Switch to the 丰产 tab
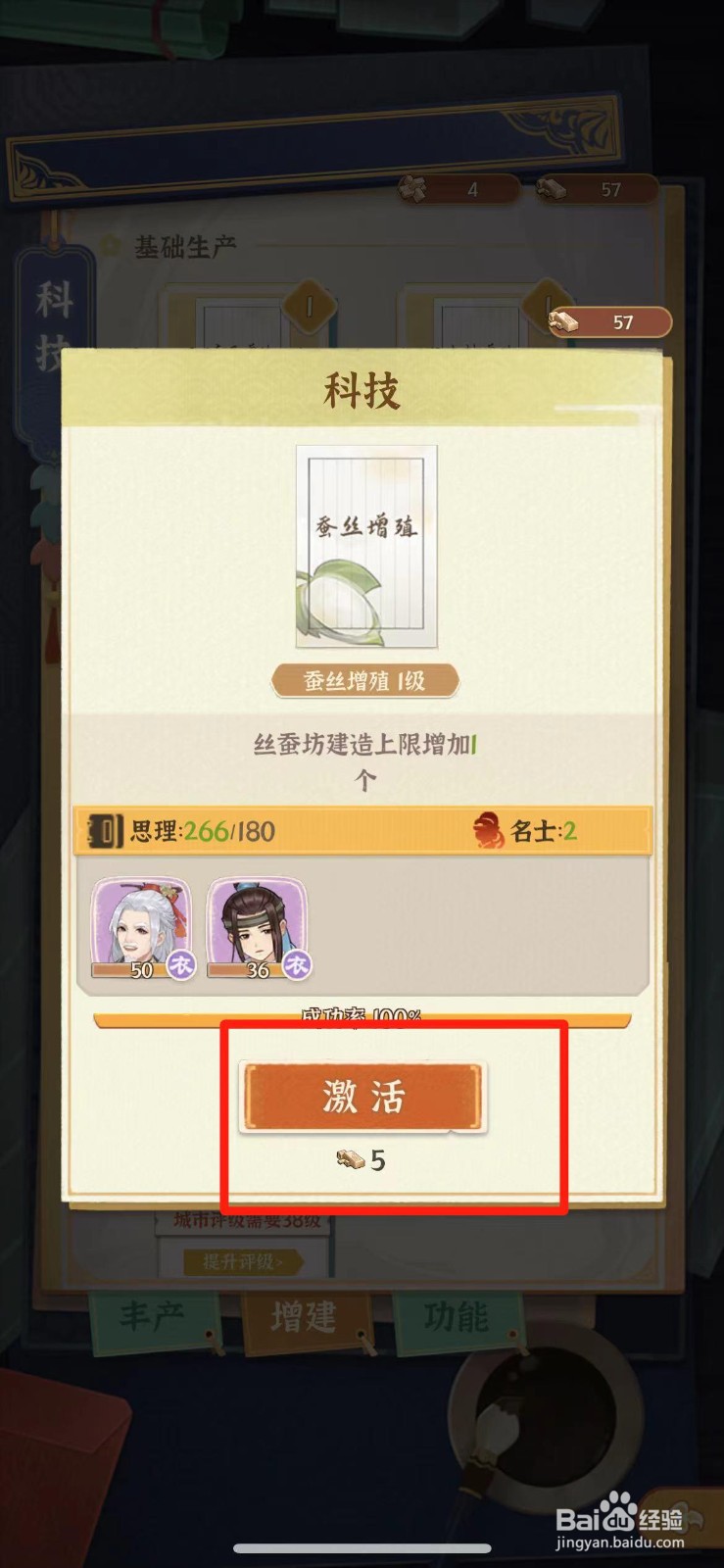The height and width of the screenshot is (1568, 724). point(152,1316)
